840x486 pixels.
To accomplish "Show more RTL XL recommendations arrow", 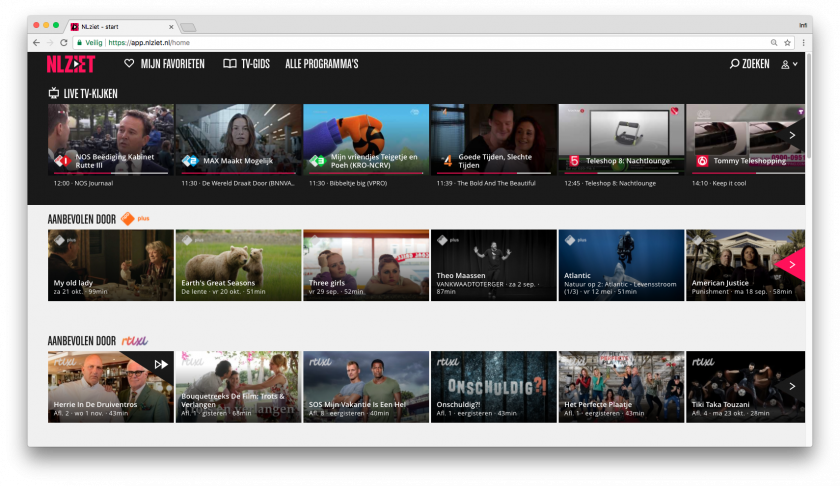I will (x=792, y=386).
